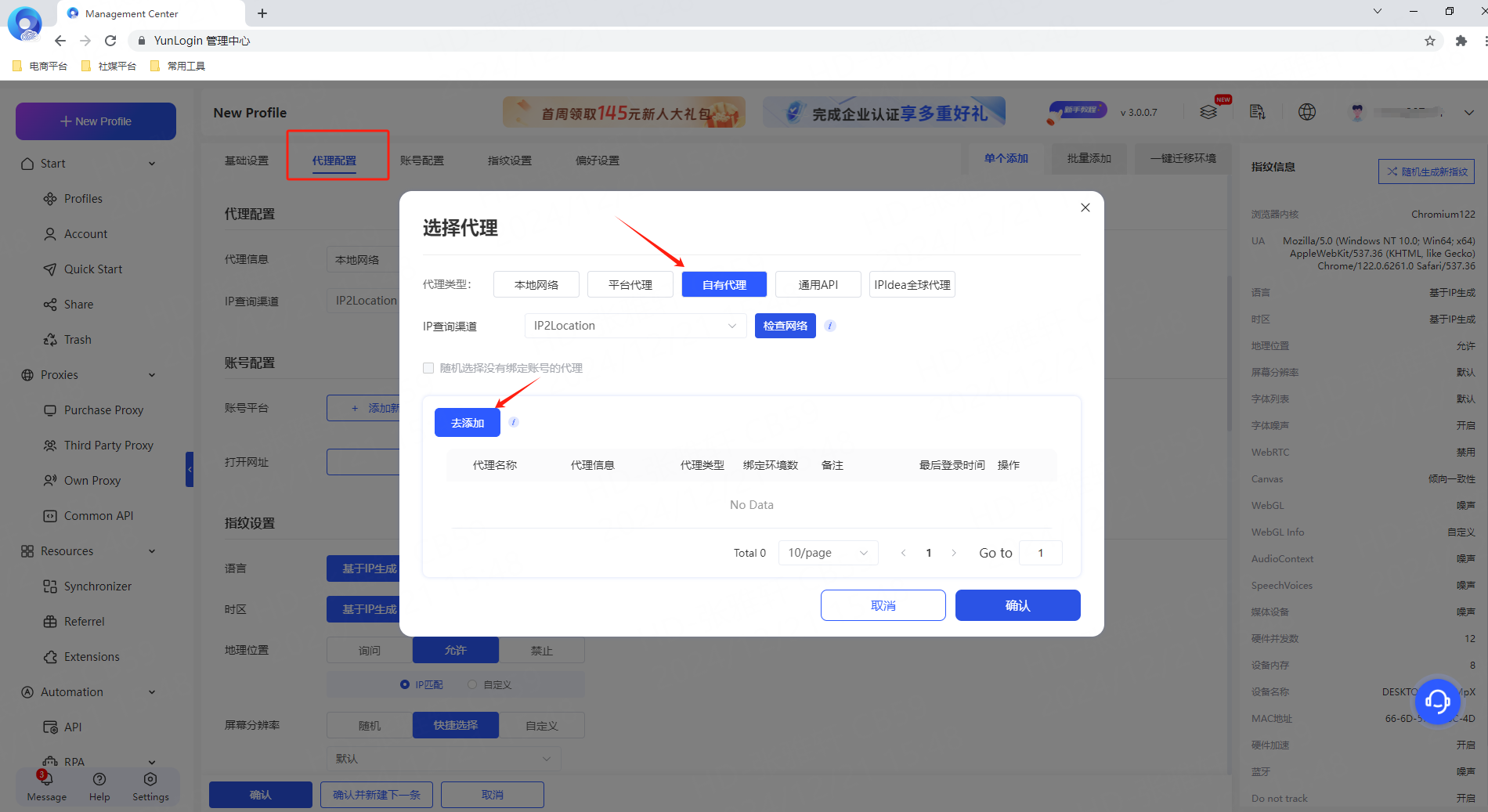Switch to 平台代理 proxy type
Viewport: 1488px width, 812px height.
click(630, 284)
